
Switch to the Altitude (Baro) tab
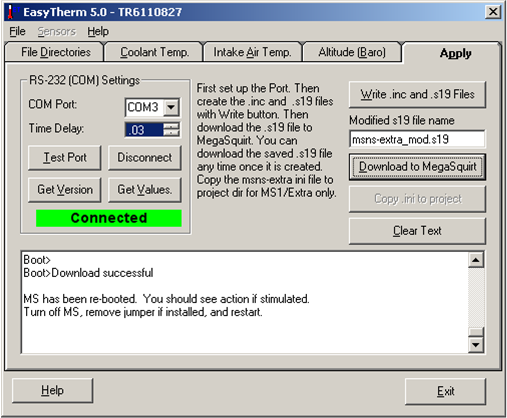point(352,52)
